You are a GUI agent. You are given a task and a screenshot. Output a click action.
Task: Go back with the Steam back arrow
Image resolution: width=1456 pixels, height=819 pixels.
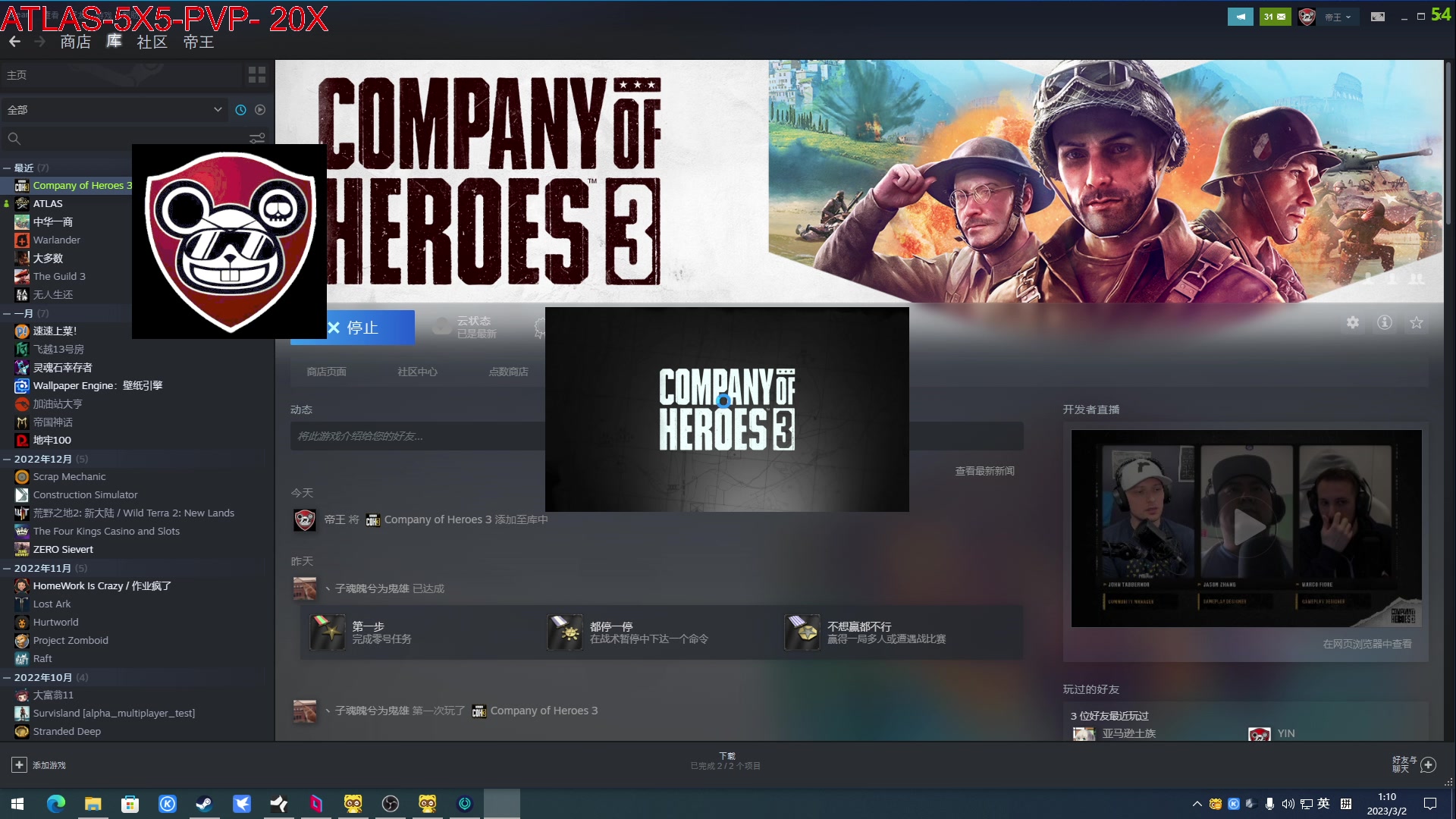(15, 42)
